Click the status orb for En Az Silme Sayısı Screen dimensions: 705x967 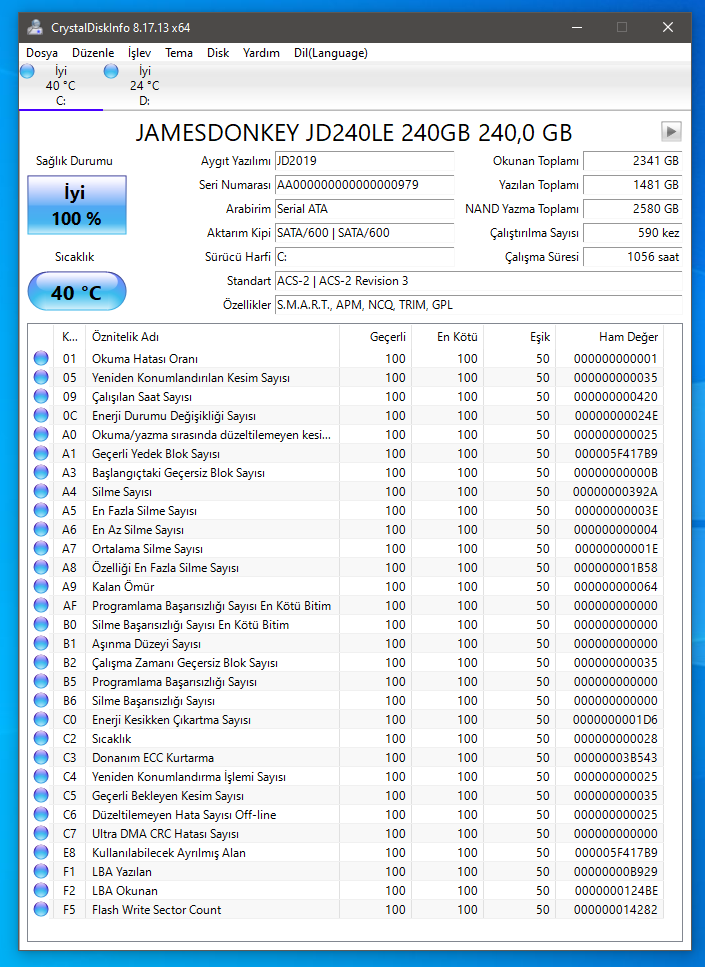[41, 530]
